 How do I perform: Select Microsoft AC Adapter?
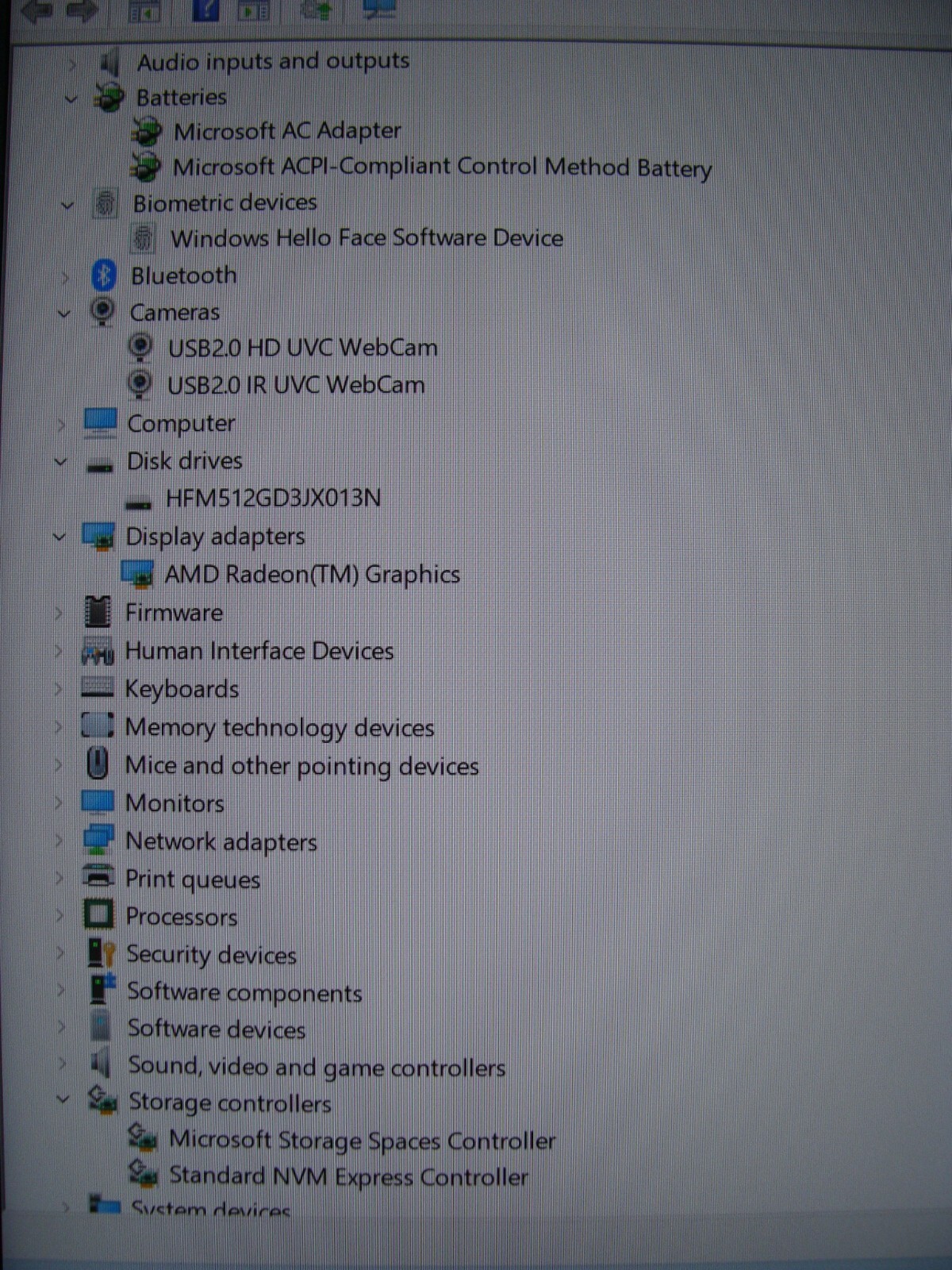(287, 131)
